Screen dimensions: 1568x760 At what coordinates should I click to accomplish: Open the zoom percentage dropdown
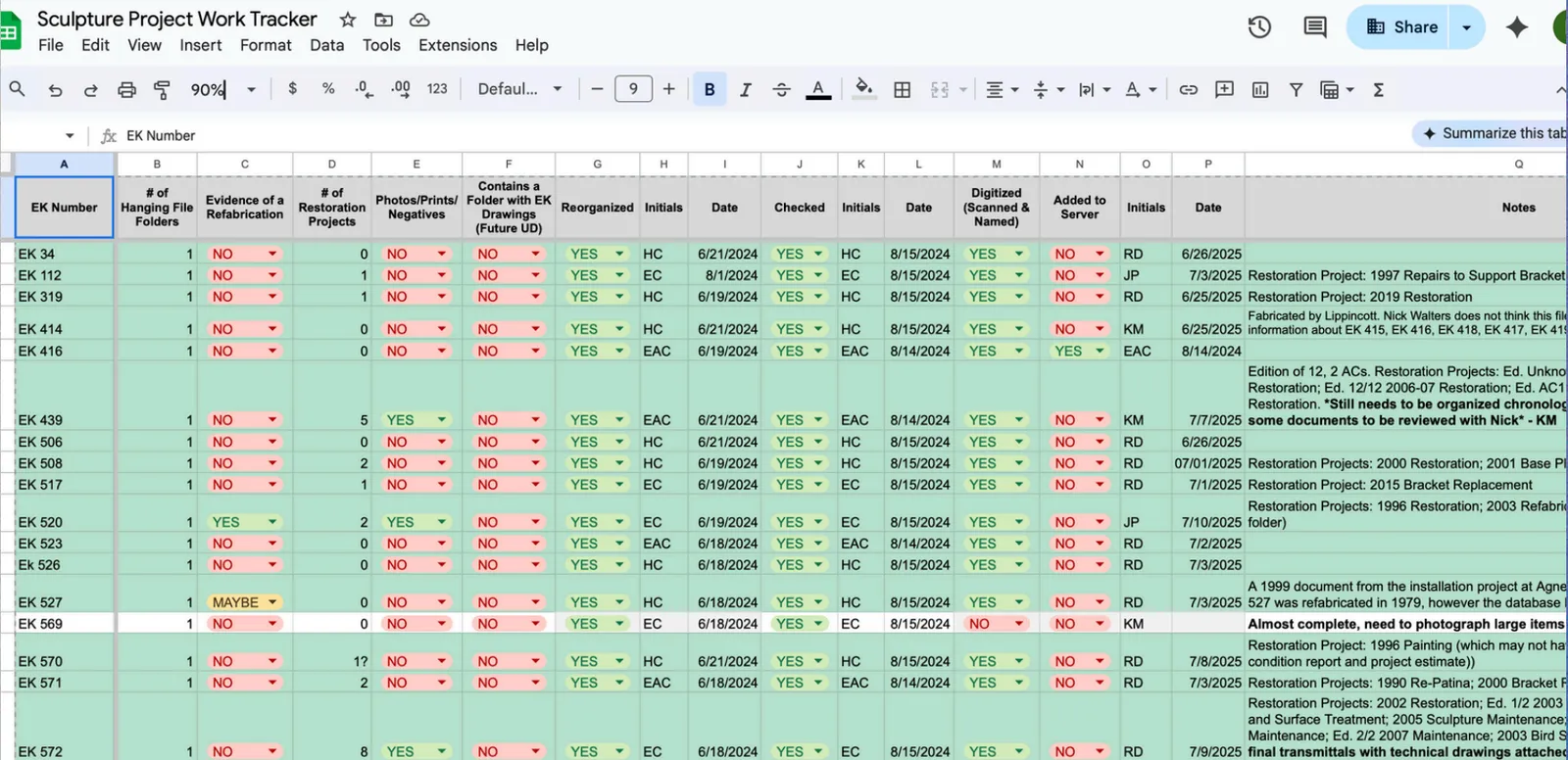click(x=223, y=90)
